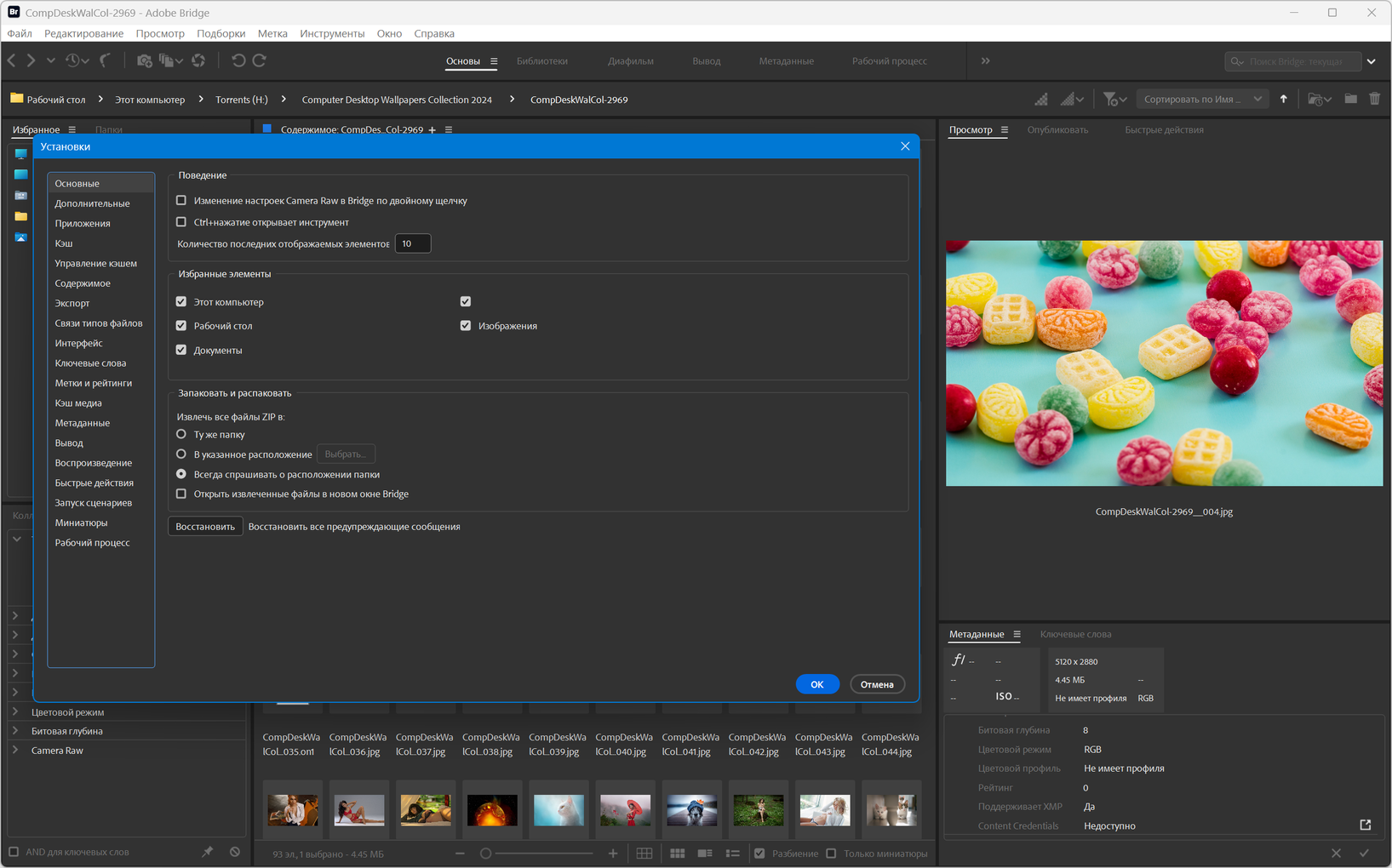Enable Ctrl+нажатие открывает инструмент checkbox
Viewport: 1392px width, 868px height.
(181, 222)
